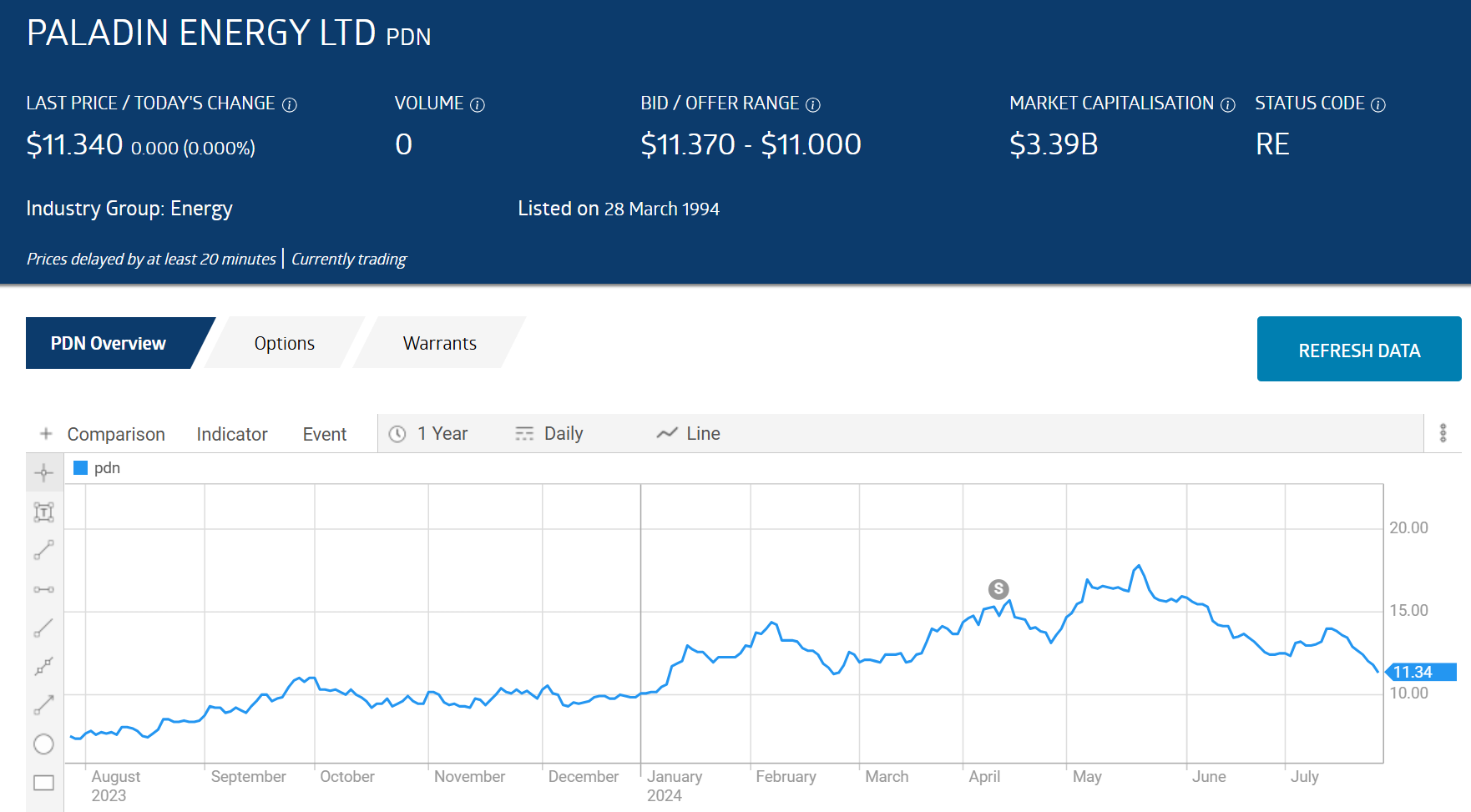Open the Line chart type dropdown

point(689,434)
